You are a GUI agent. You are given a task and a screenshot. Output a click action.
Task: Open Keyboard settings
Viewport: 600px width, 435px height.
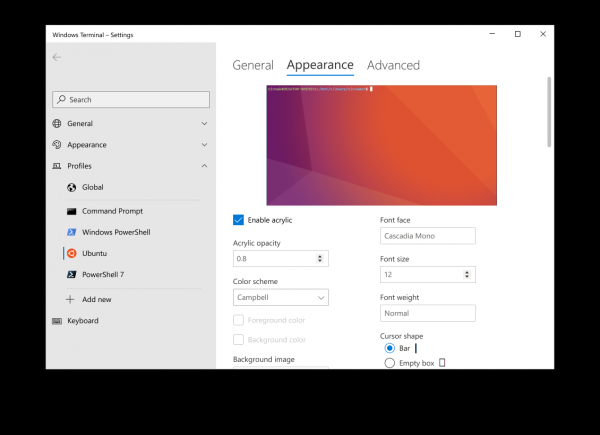coord(82,321)
